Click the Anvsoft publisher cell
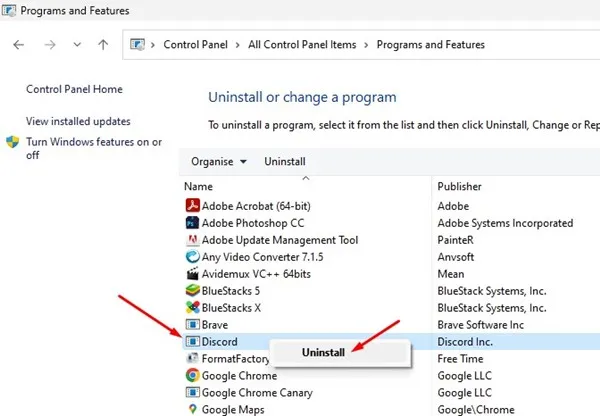 click(456, 257)
